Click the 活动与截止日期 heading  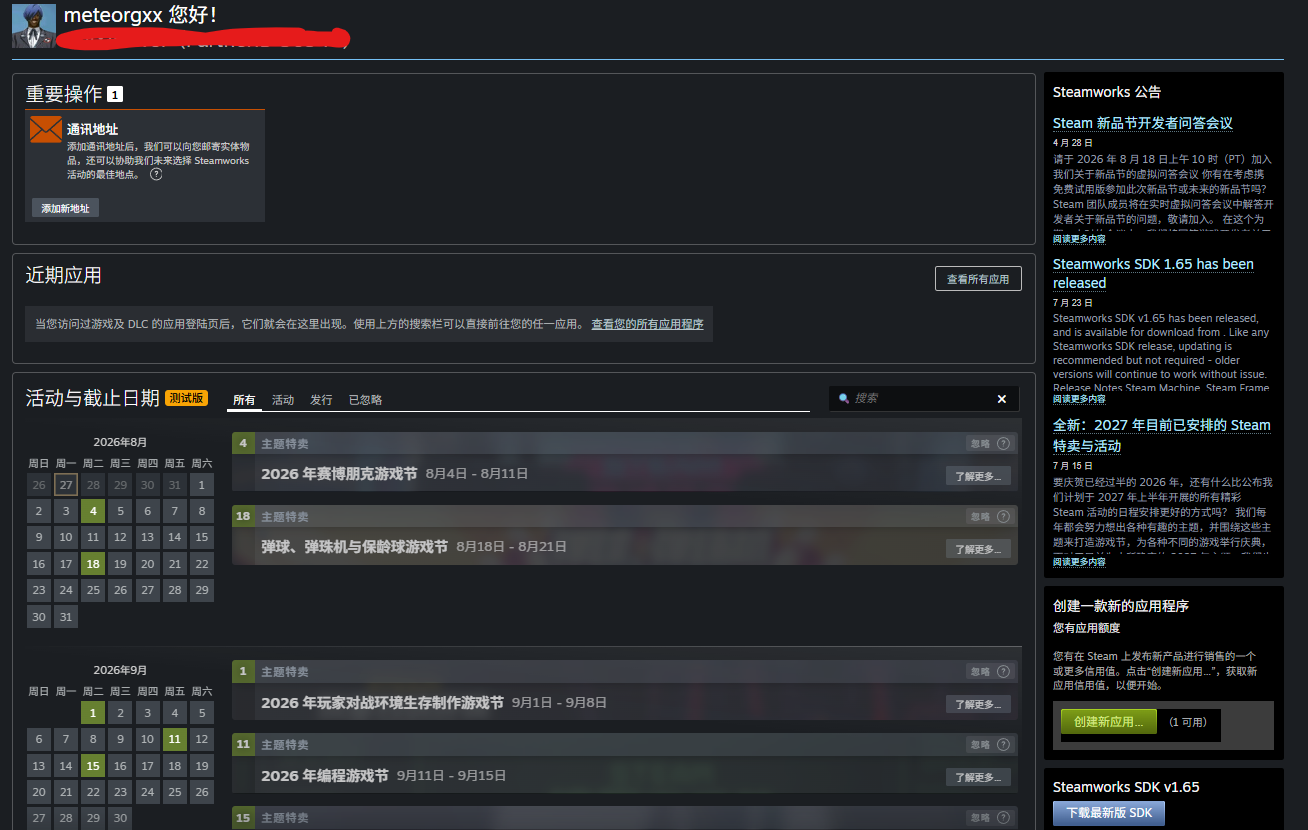pyautogui.click(x=93, y=398)
